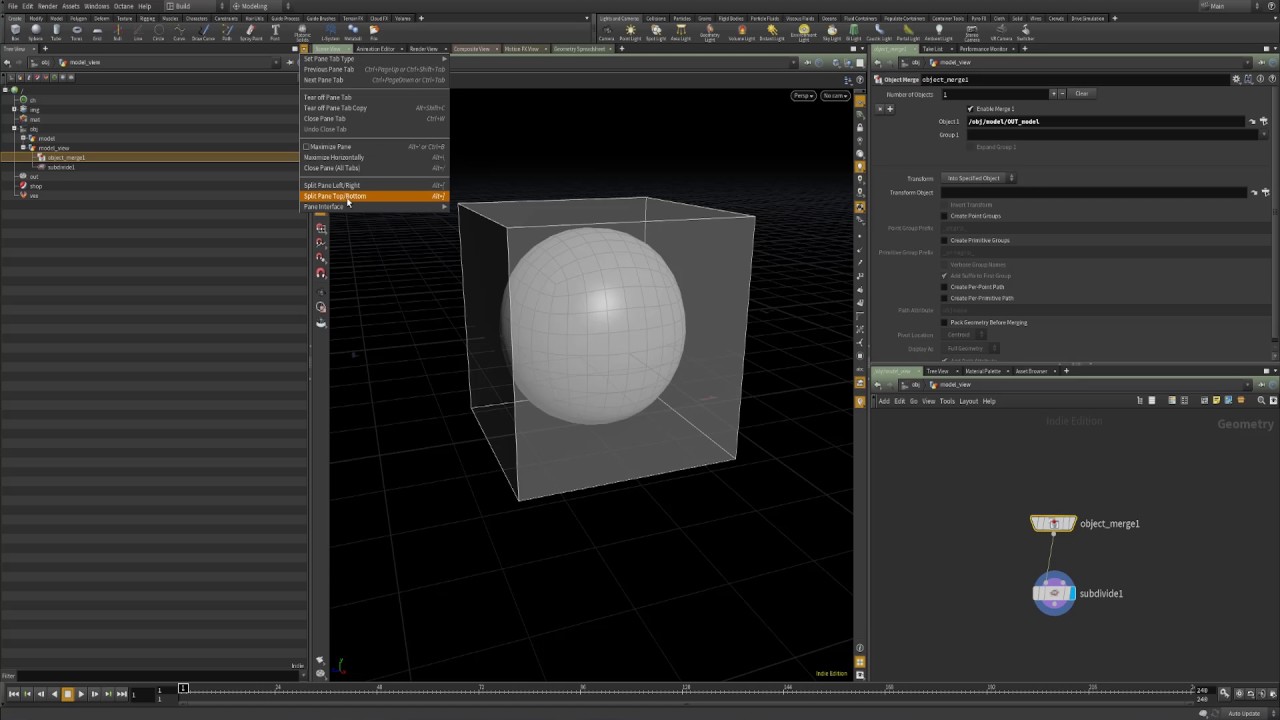1280x720 pixels.
Task: Click the Transform Object input field
Action: [x=1094, y=192]
